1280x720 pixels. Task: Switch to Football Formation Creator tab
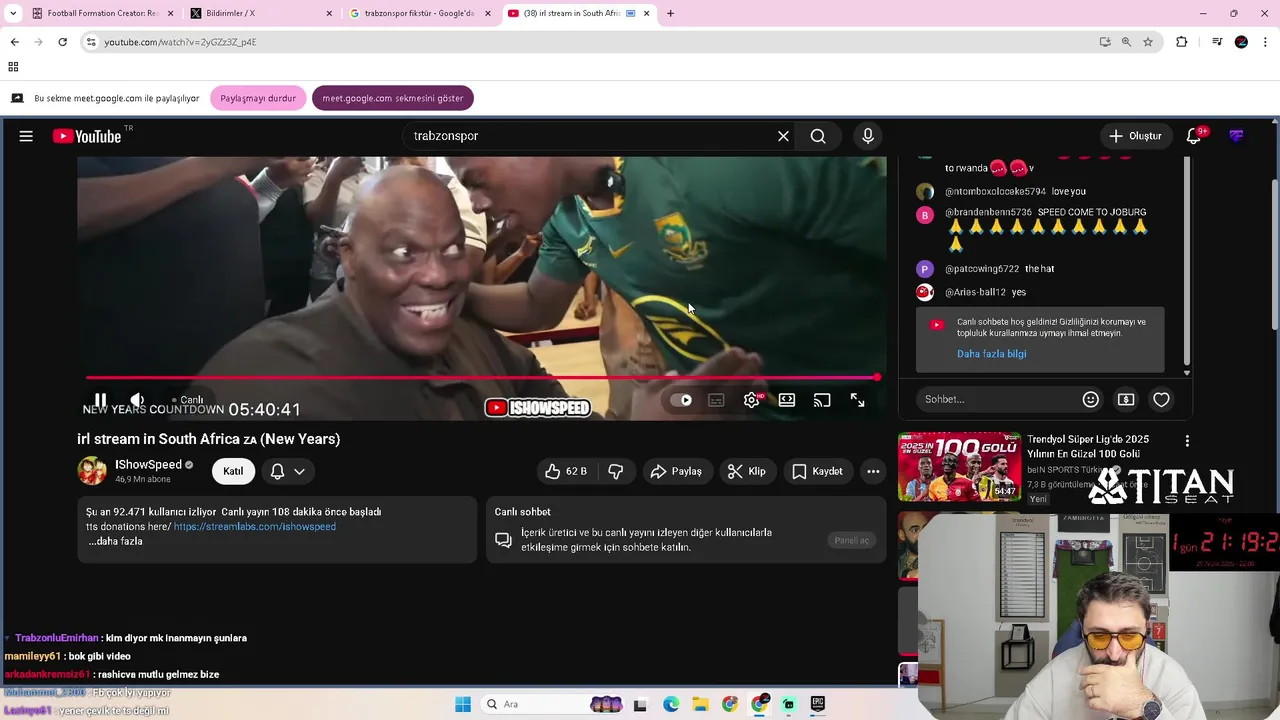pos(102,13)
